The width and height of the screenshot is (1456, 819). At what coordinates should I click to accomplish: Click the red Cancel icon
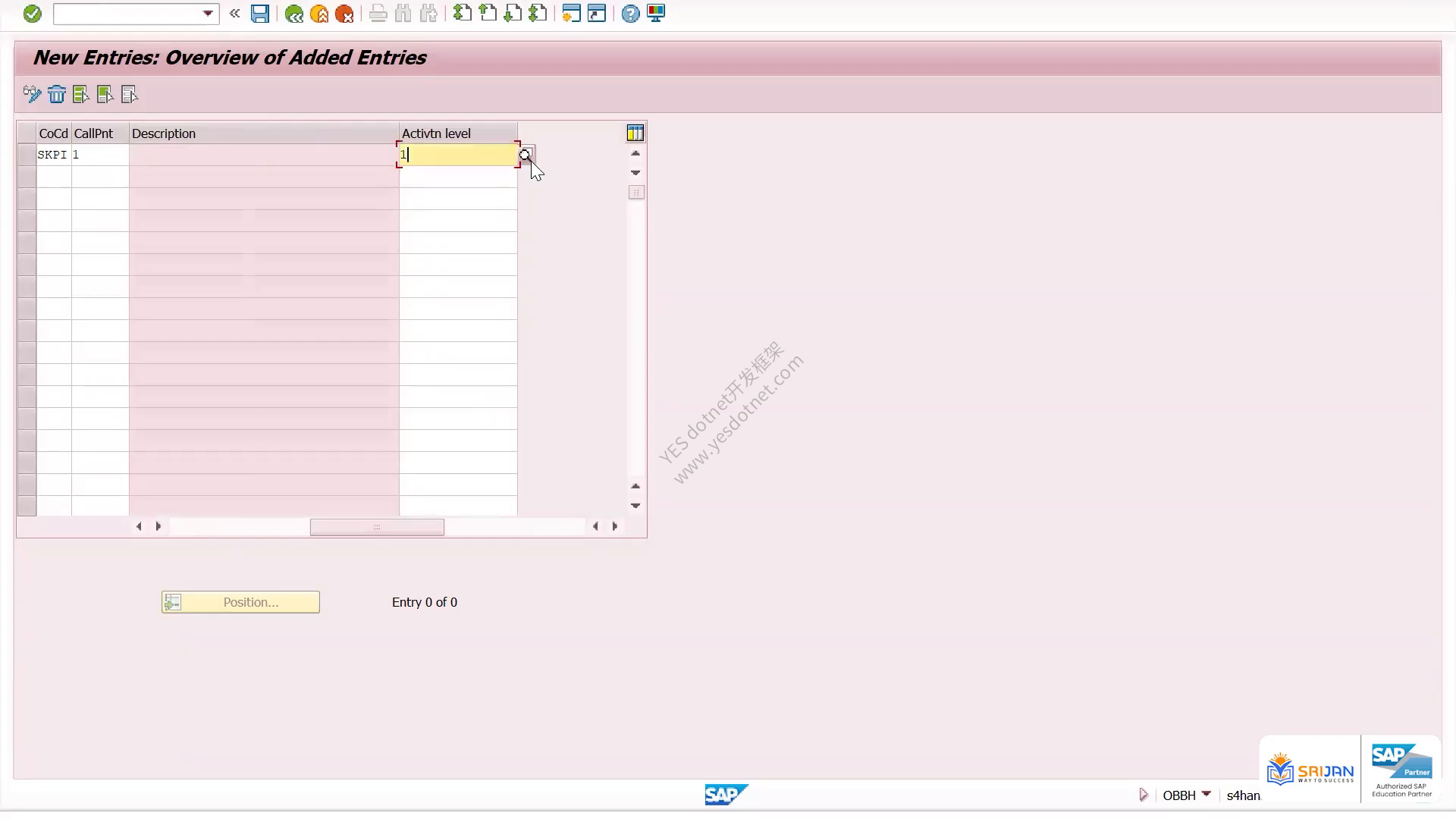[x=344, y=14]
